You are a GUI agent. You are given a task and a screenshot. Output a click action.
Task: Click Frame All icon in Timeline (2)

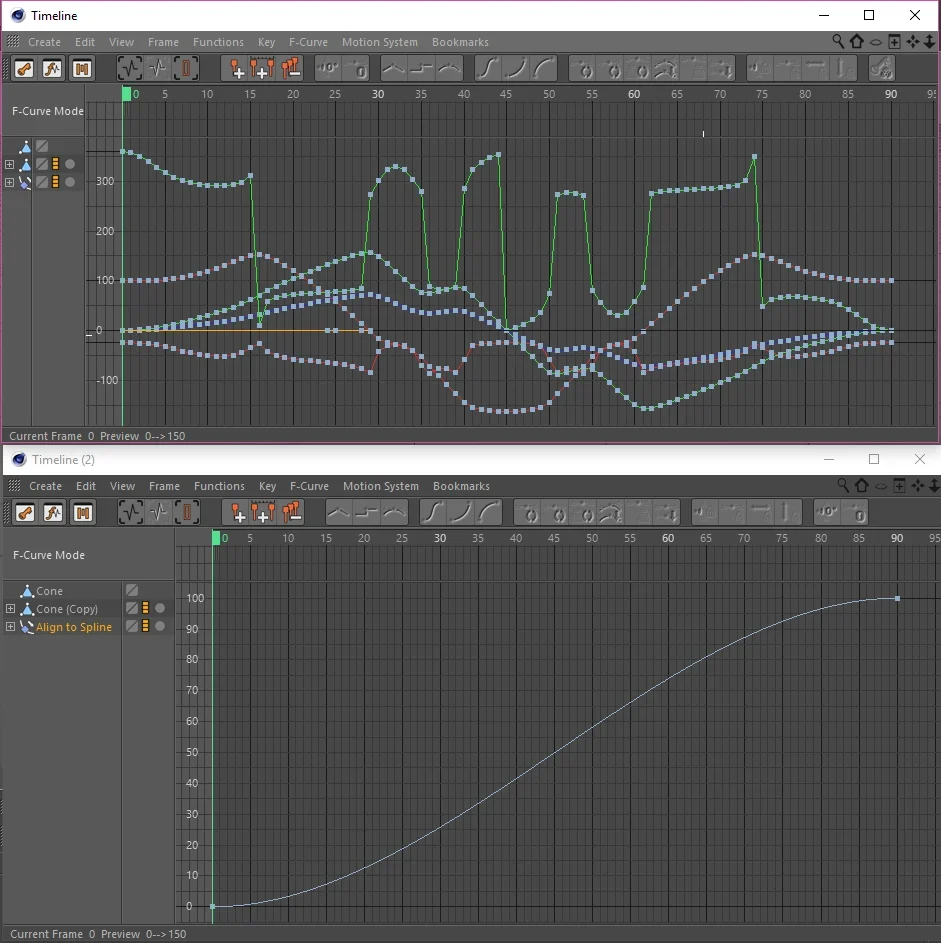(130, 513)
